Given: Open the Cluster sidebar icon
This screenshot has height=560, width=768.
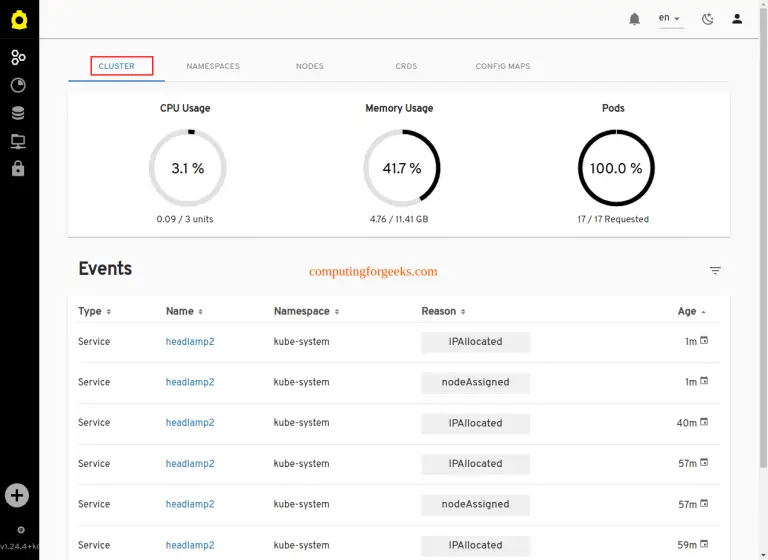Looking at the screenshot, I should coord(18,57).
